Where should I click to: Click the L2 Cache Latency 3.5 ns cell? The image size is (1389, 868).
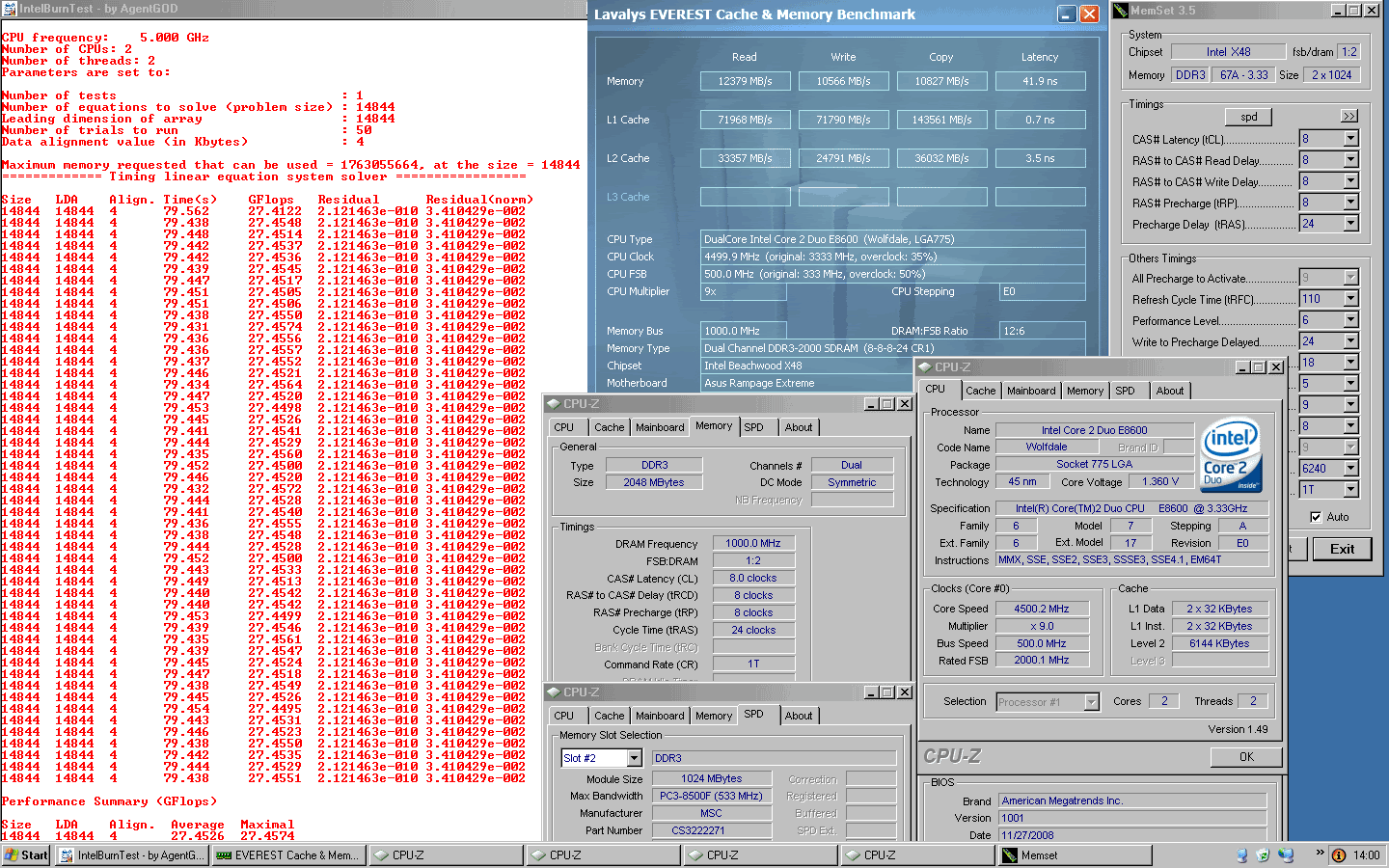tap(1040, 158)
